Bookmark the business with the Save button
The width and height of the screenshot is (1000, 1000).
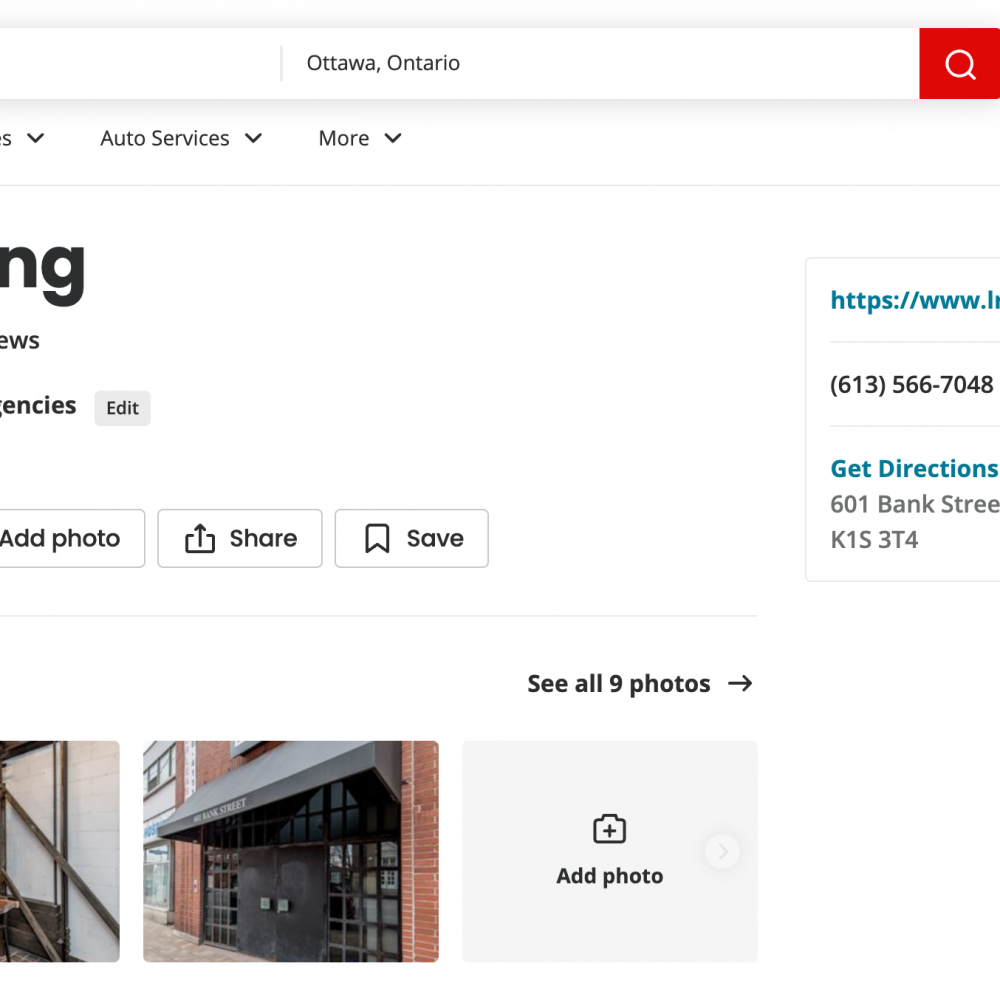point(412,539)
